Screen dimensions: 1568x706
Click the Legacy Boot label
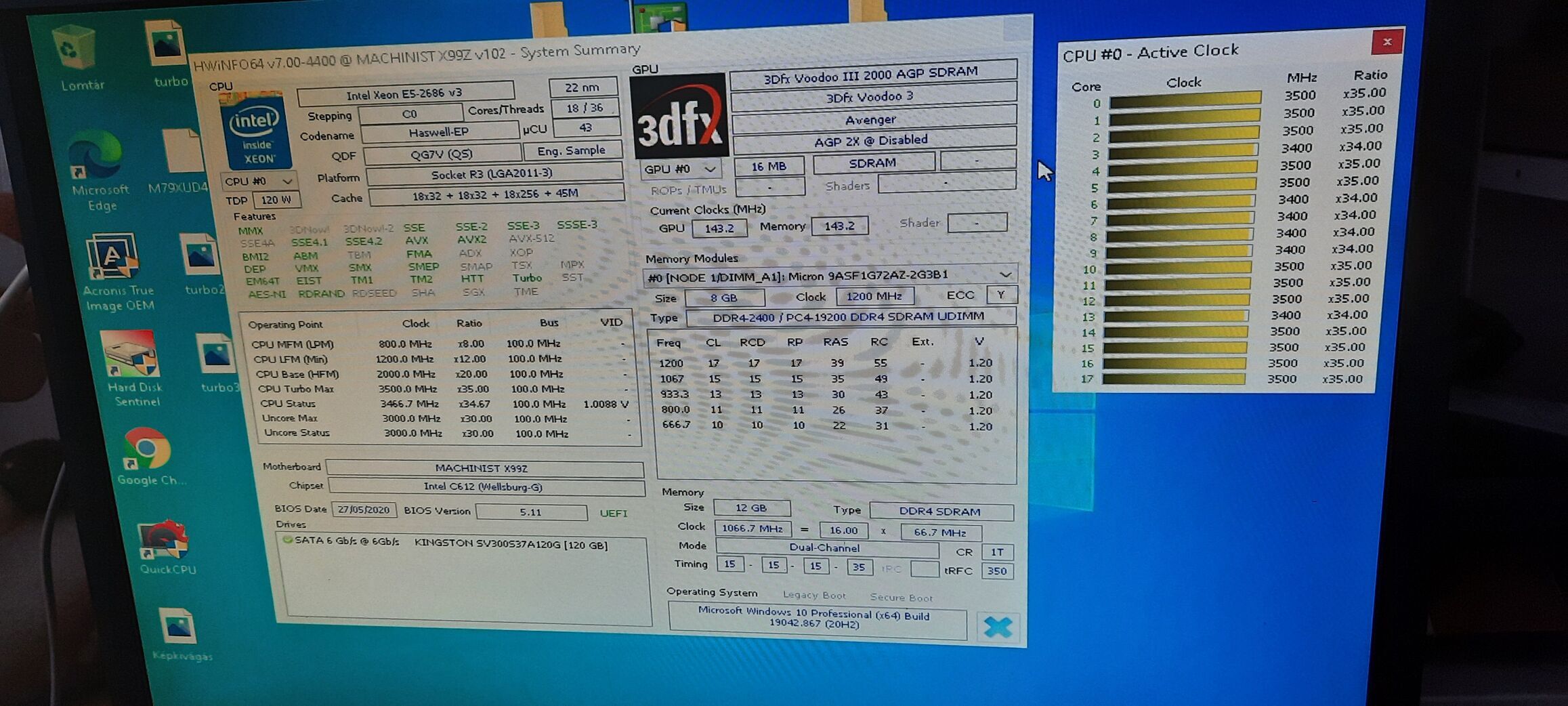pos(815,596)
